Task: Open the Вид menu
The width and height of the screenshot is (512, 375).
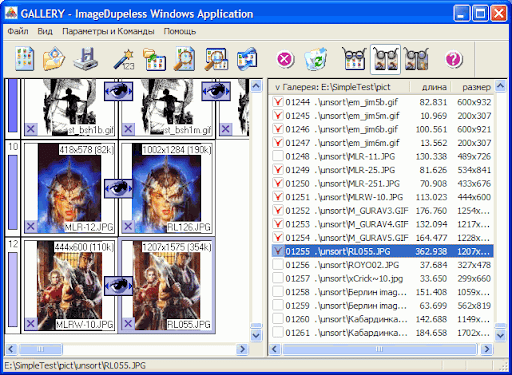Action: (x=45, y=31)
